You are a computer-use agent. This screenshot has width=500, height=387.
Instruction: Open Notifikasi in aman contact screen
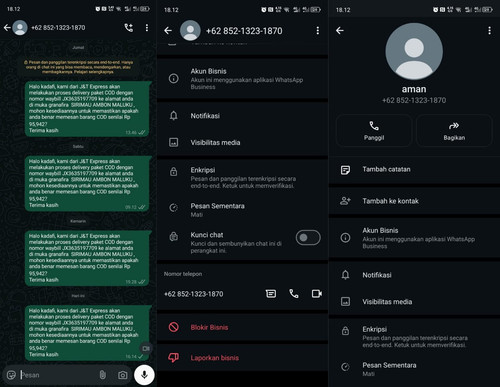(x=414, y=275)
